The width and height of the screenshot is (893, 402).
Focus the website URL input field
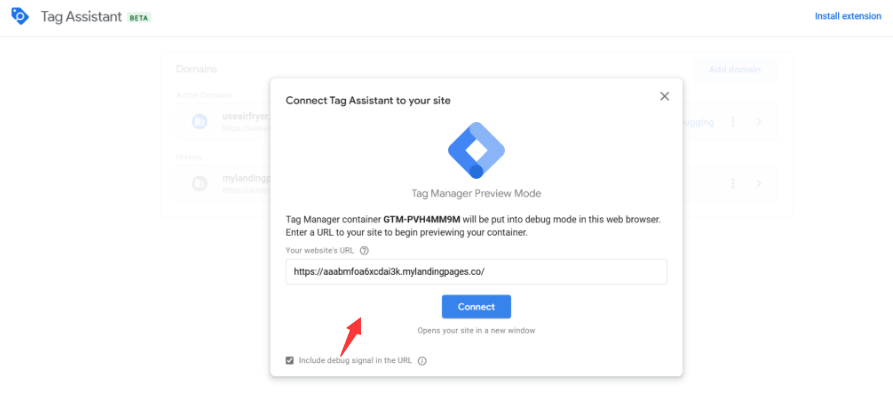[x=476, y=271]
